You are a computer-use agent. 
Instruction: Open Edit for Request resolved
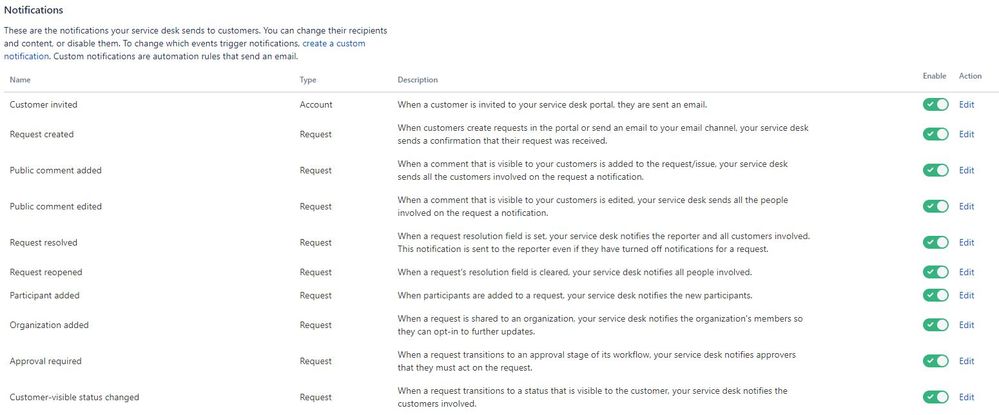coord(967,242)
